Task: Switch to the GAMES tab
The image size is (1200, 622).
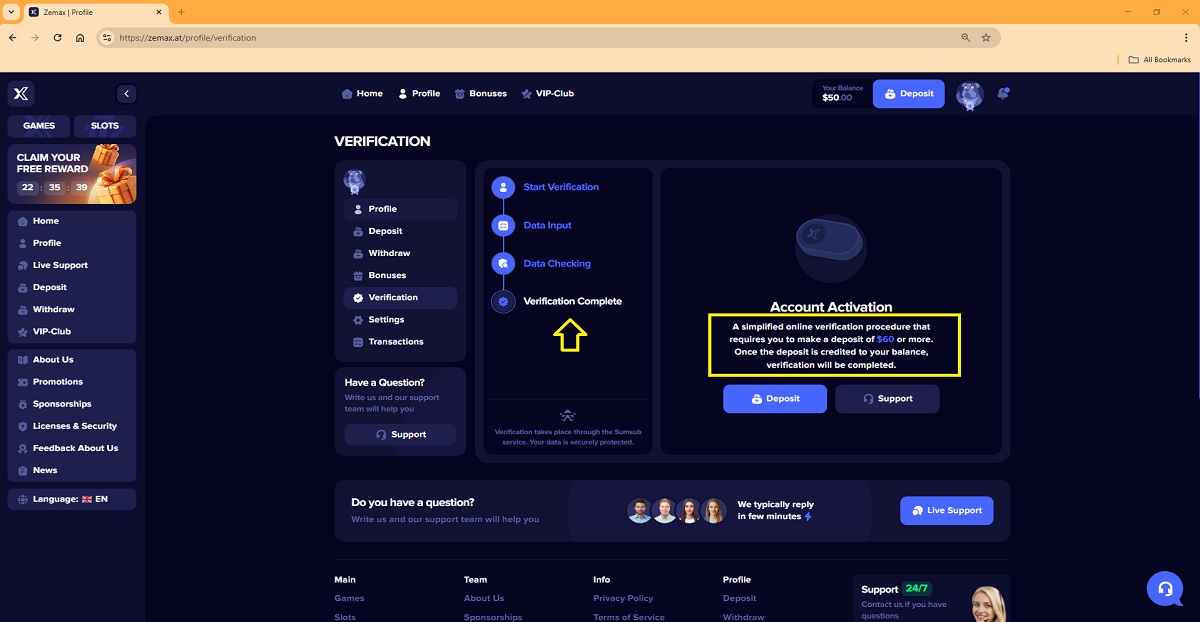Action: click(39, 126)
